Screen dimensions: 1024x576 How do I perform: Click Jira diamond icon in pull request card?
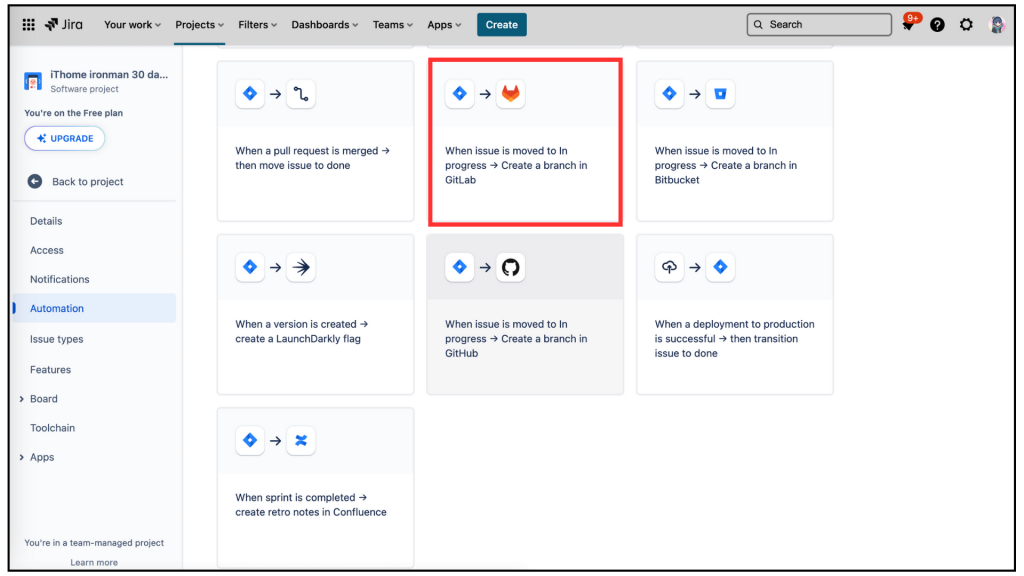coord(250,93)
